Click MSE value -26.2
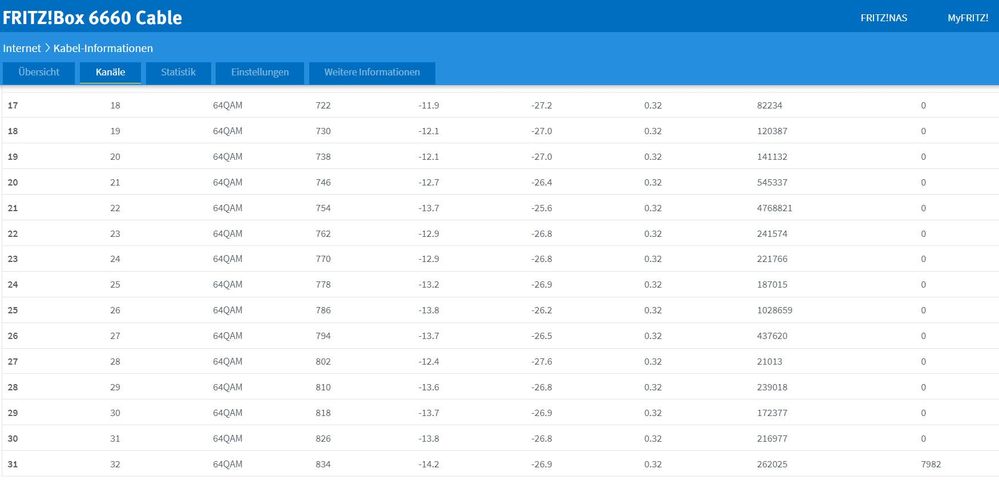The width and height of the screenshot is (999, 484). pos(542,311)
